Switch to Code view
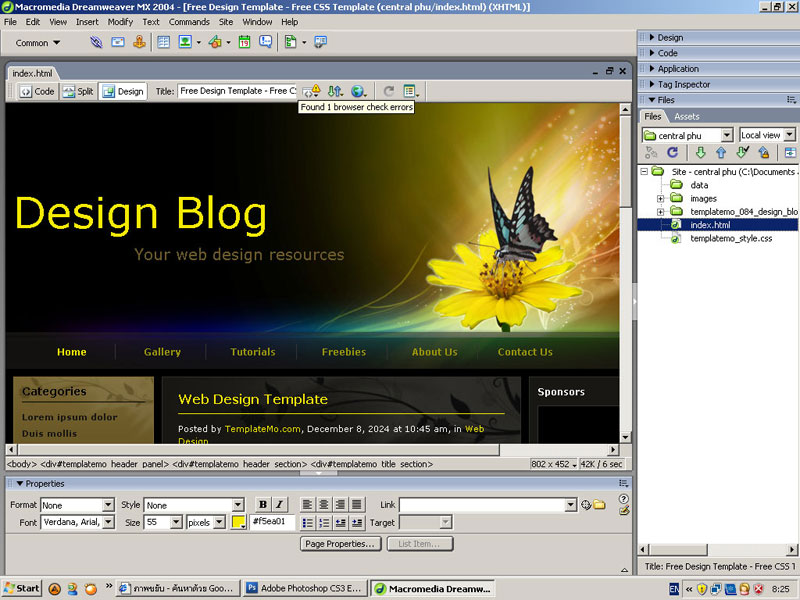This screenshot has width=800, height=600. pos(37,91)
